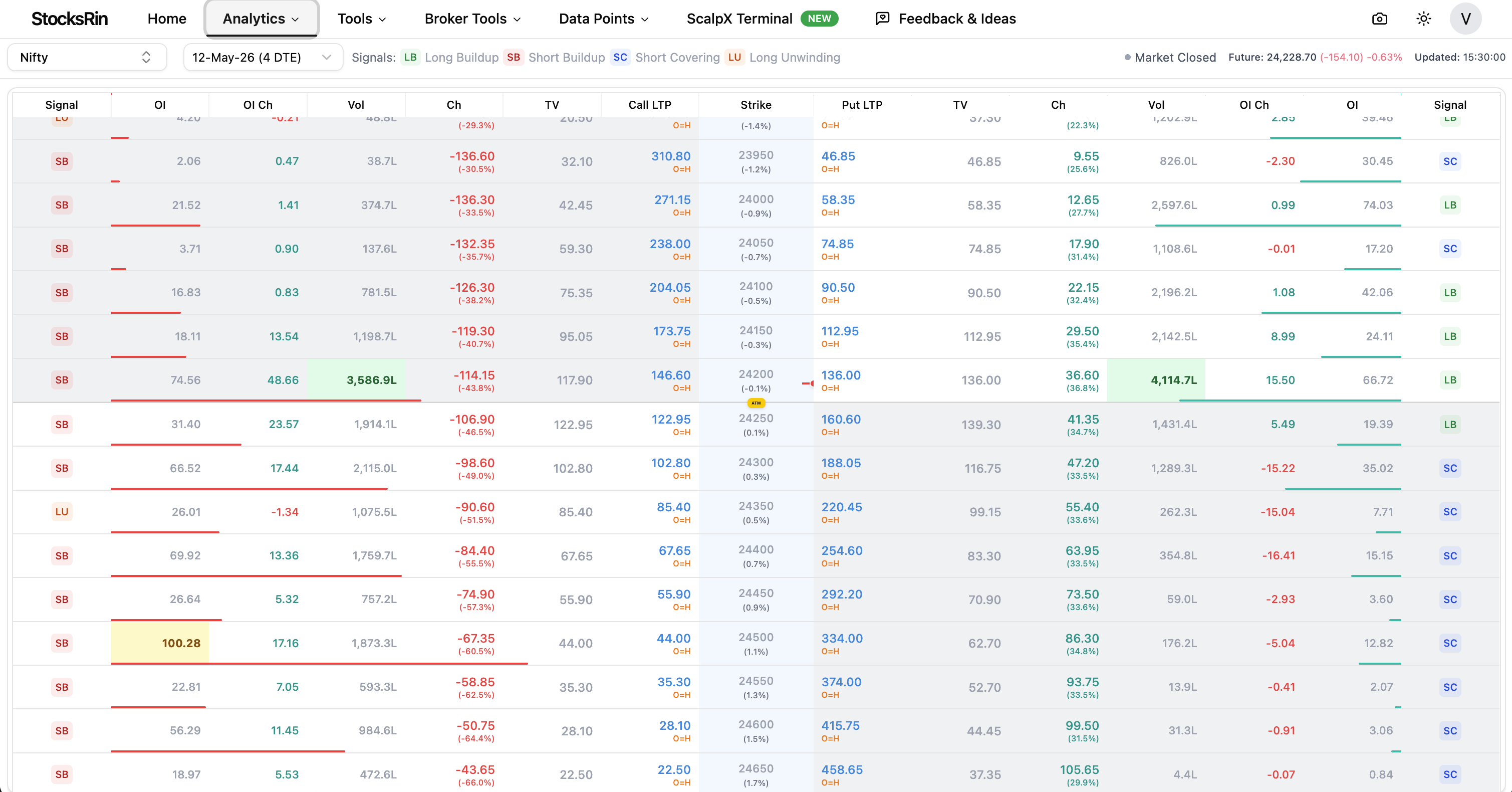Viewport: 1512px width, 792px height.
Task: Click call LTP 310.80
Action: click(x=670, y=156)
